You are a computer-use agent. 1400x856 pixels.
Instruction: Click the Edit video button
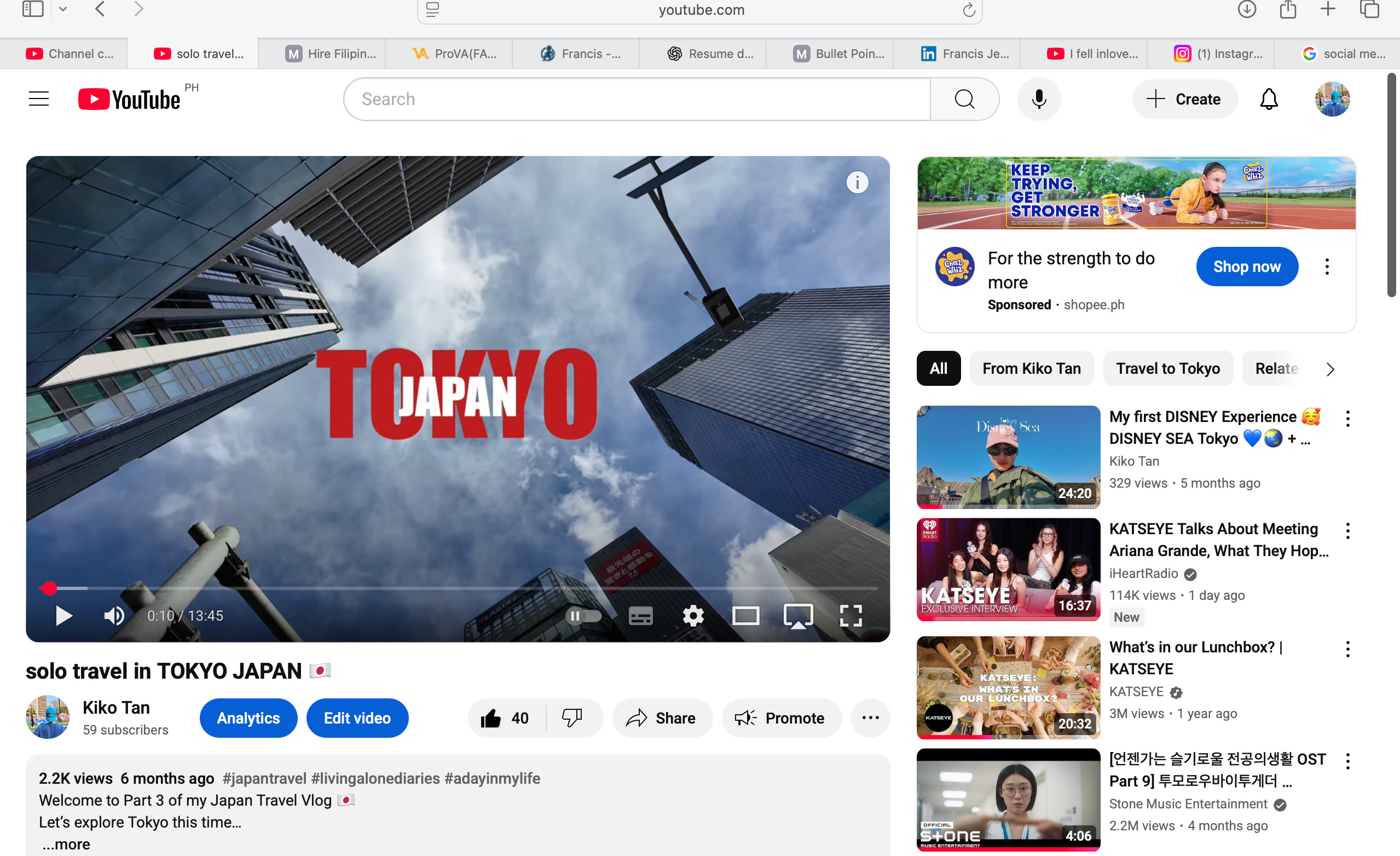coord(357,718)
